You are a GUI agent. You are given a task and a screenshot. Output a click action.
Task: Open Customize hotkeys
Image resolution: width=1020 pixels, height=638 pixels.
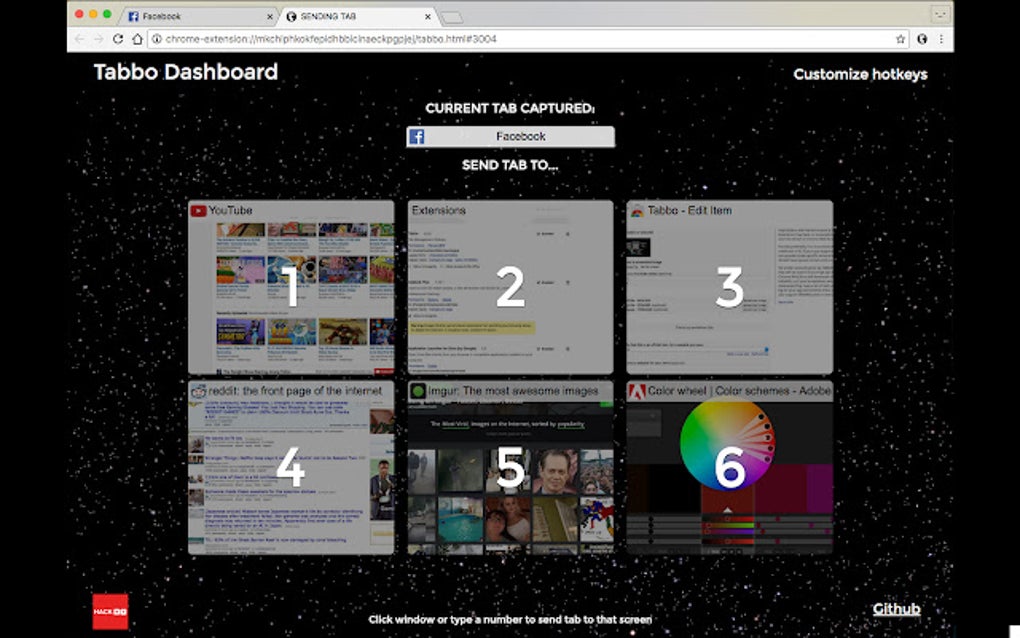[860, 74]
